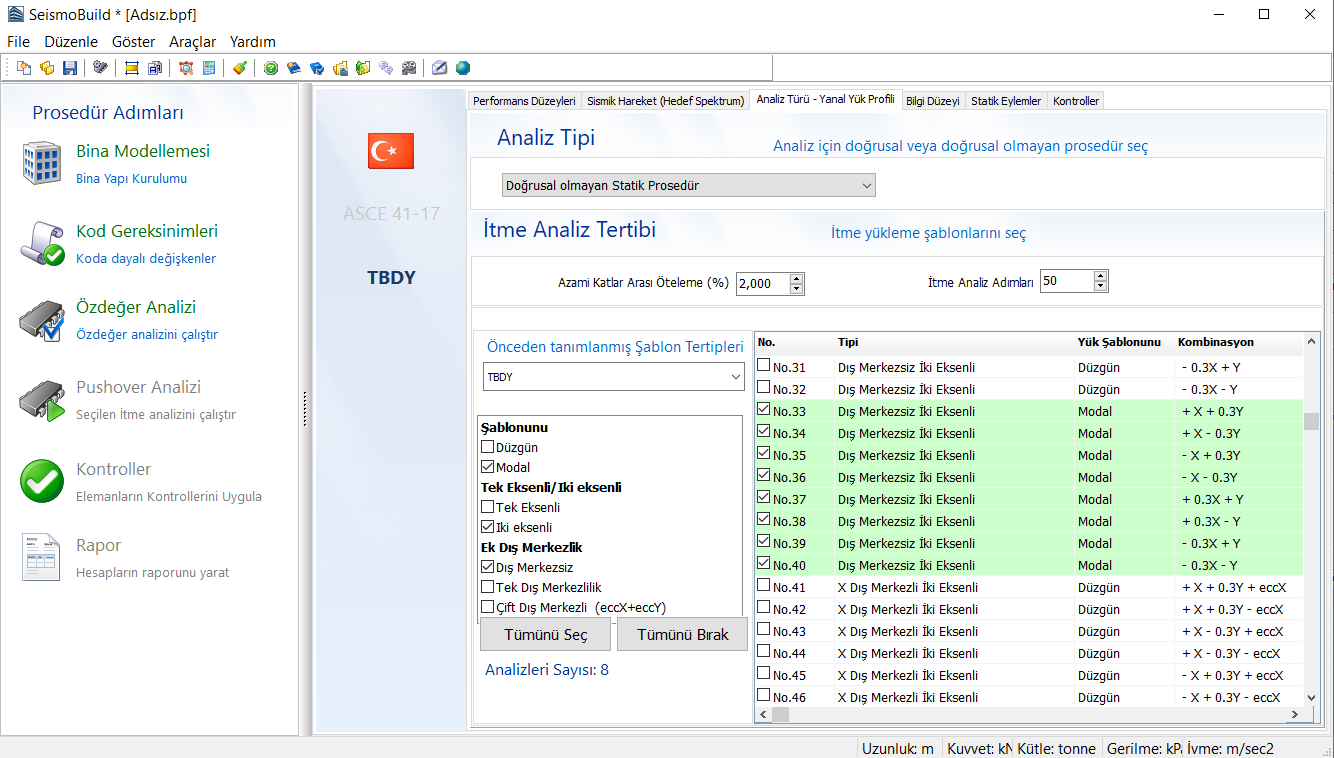Viewport: 1334px width, 758px height.
Task: Switch to the Bilgi Düzeyi tab
Action: [932, 101]
